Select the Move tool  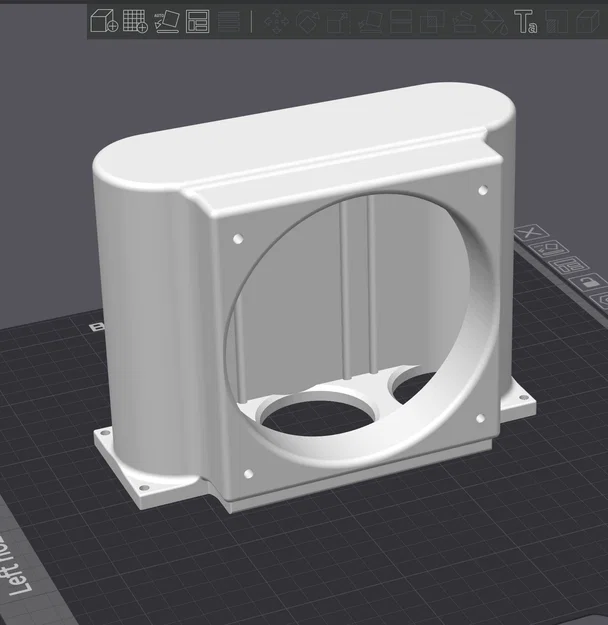[277, 22]
